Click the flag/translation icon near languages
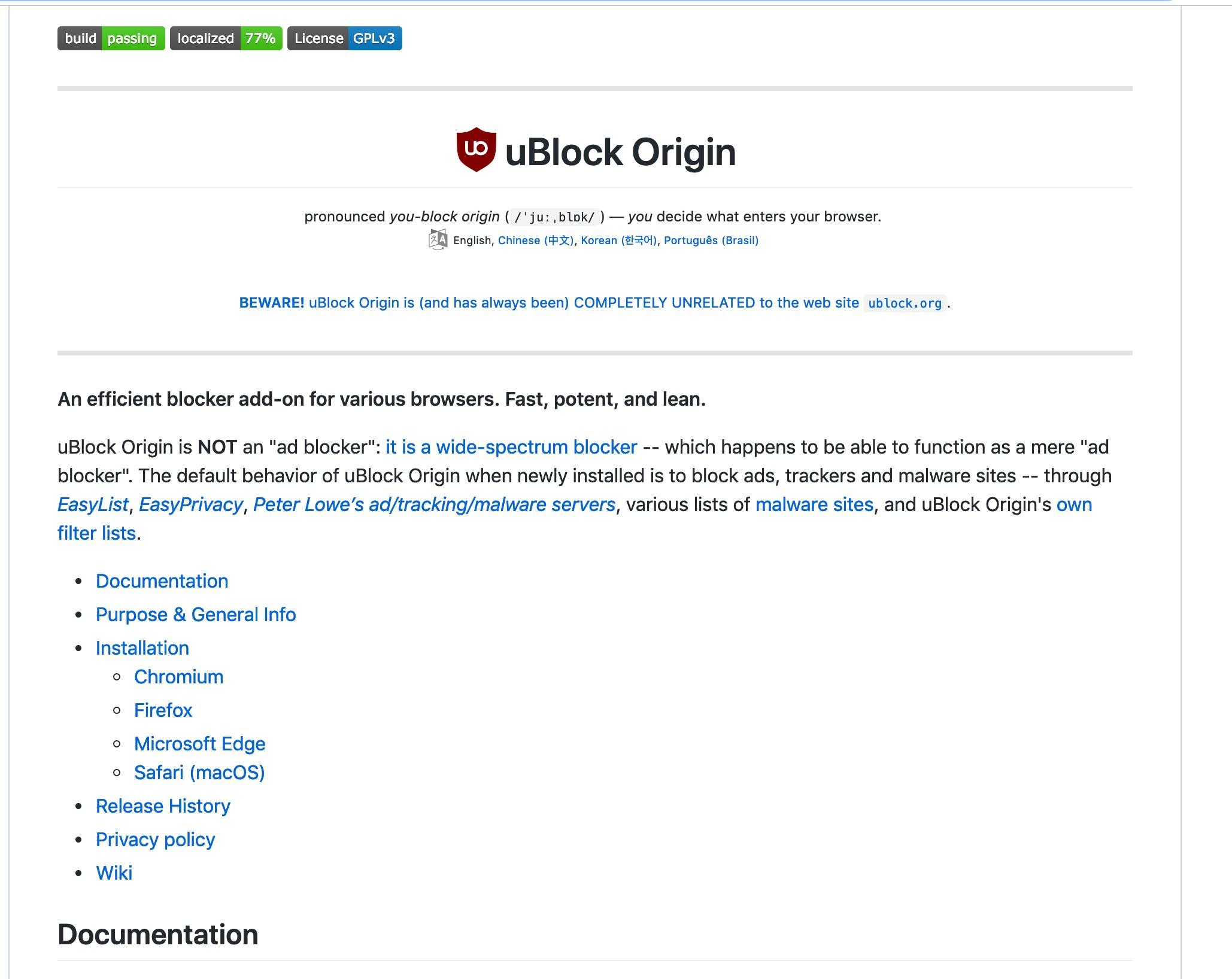Image resolution: width=1232 pixels, height=979 pixels. pyautogui.click(x=437, y=240)
